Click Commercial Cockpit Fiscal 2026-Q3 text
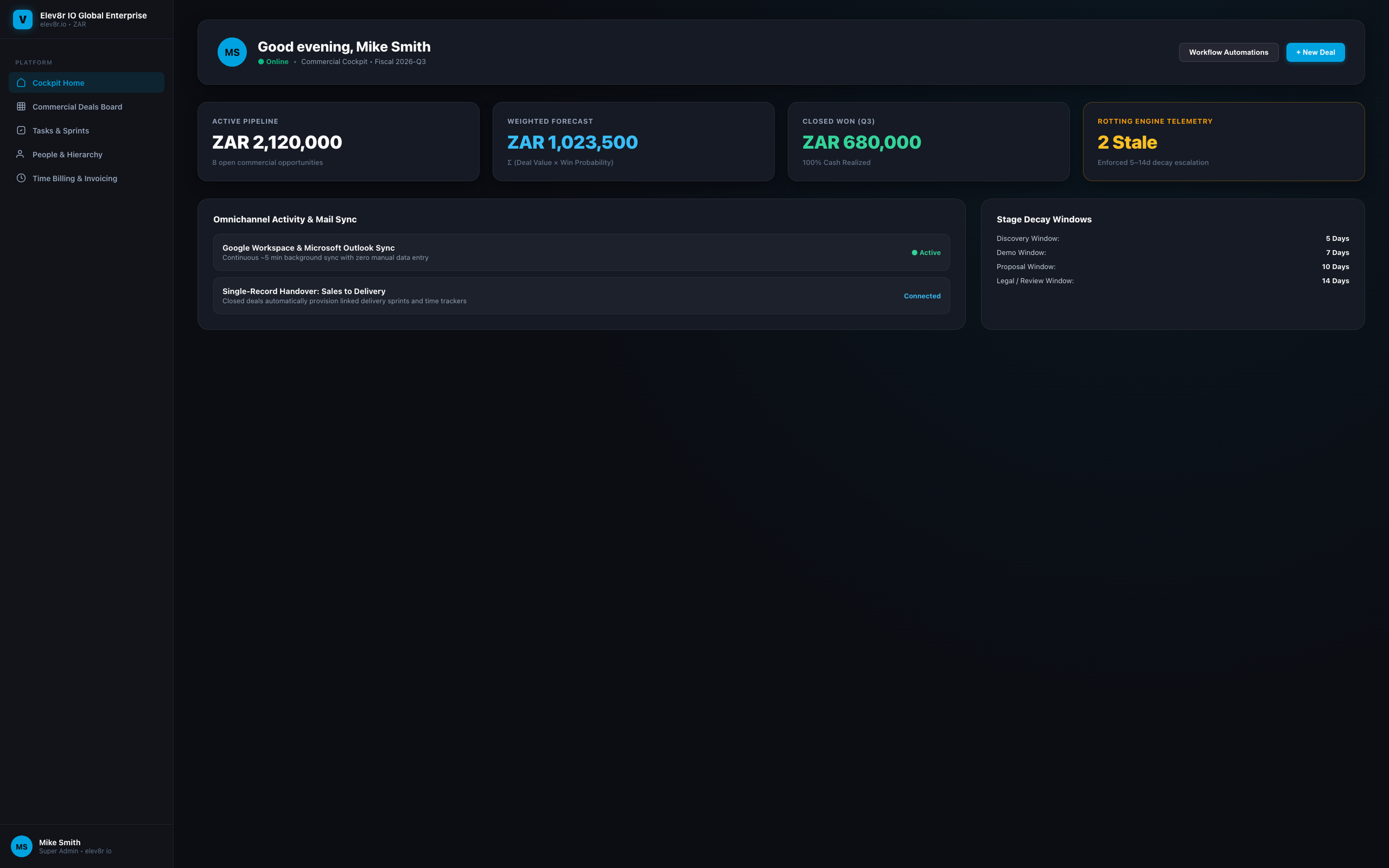 pos(363,61)
